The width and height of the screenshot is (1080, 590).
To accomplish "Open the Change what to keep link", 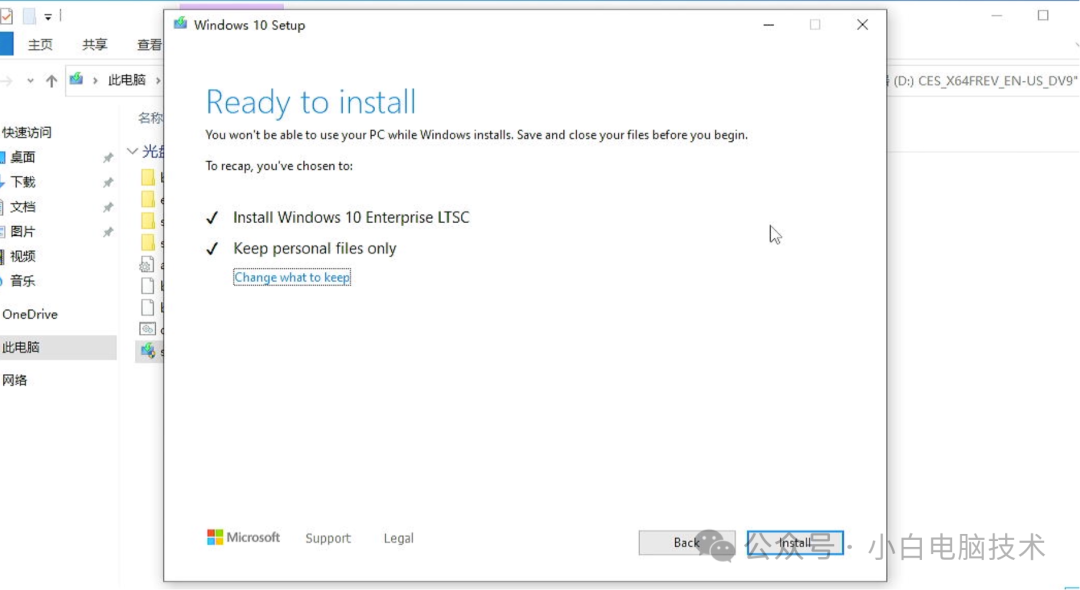I will (292, 277).
